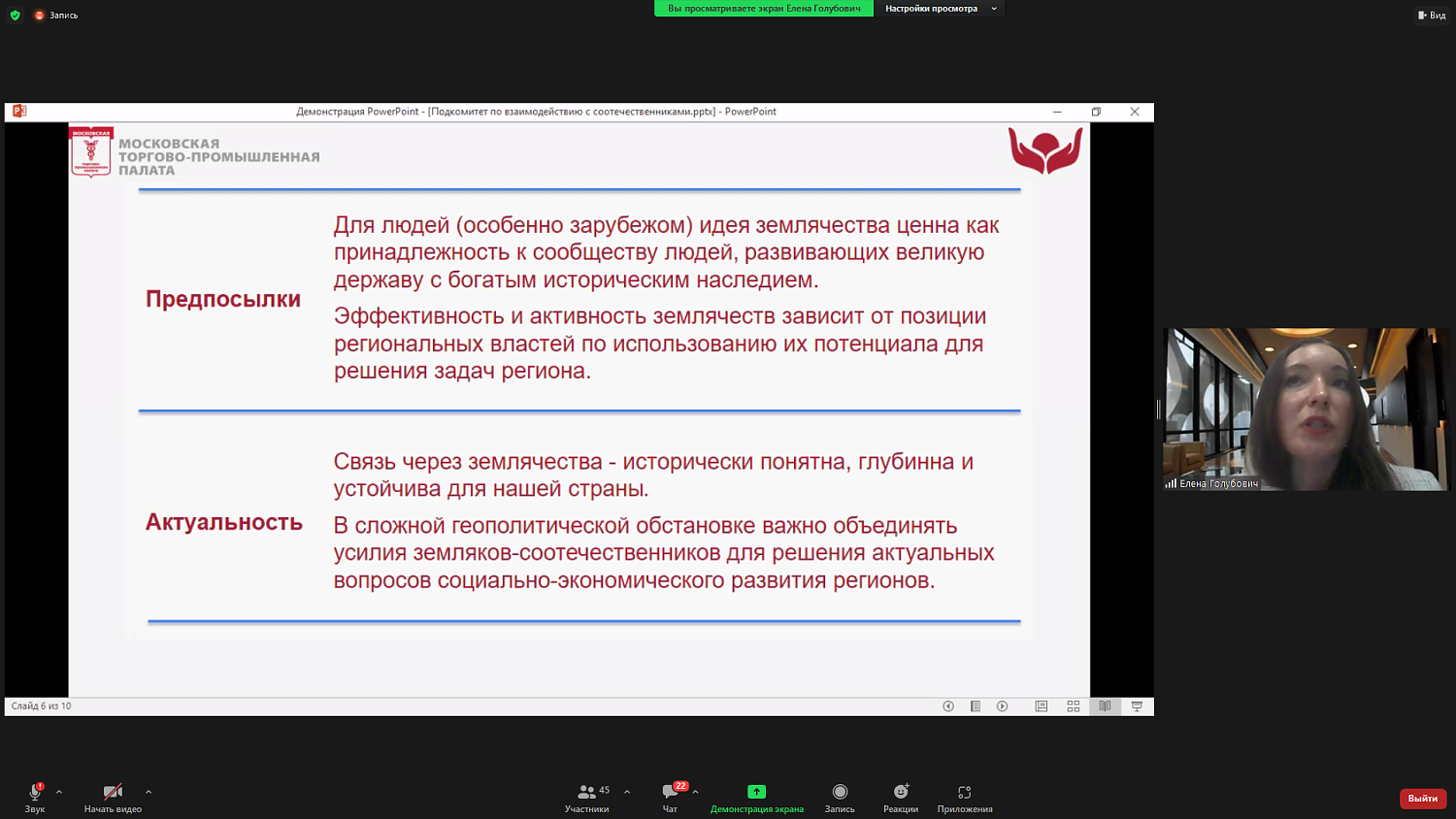Go back using the previous slide arrow
Screen dimensions: 1456x819
(947, 706)
